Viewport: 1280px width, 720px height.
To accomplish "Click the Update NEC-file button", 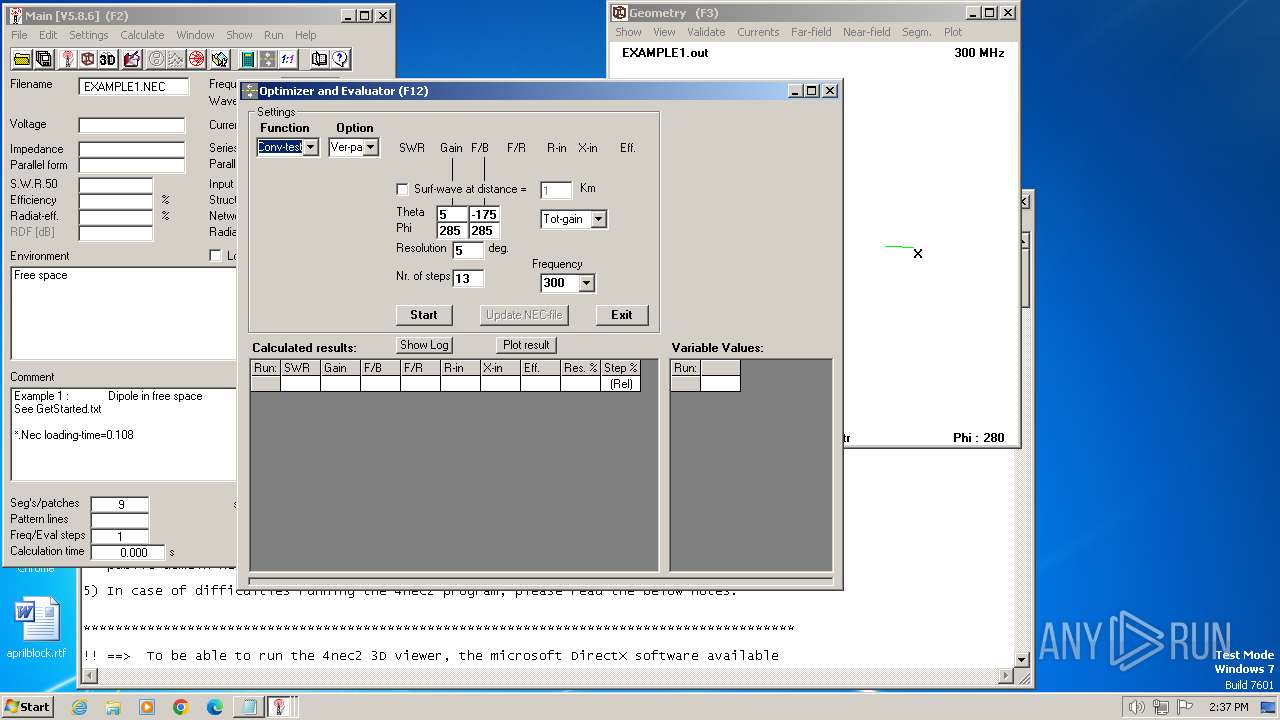I will point(524,315).
